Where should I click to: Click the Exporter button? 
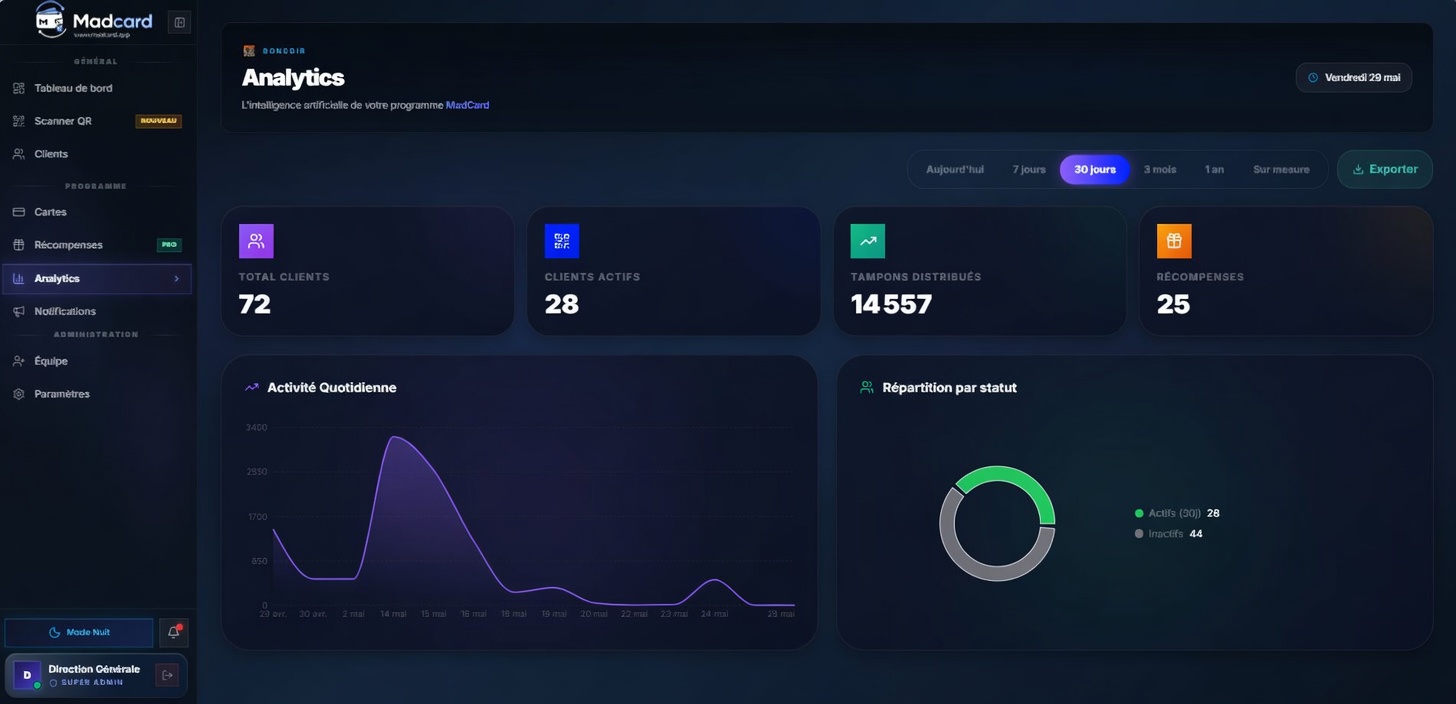coord(1385,170)
